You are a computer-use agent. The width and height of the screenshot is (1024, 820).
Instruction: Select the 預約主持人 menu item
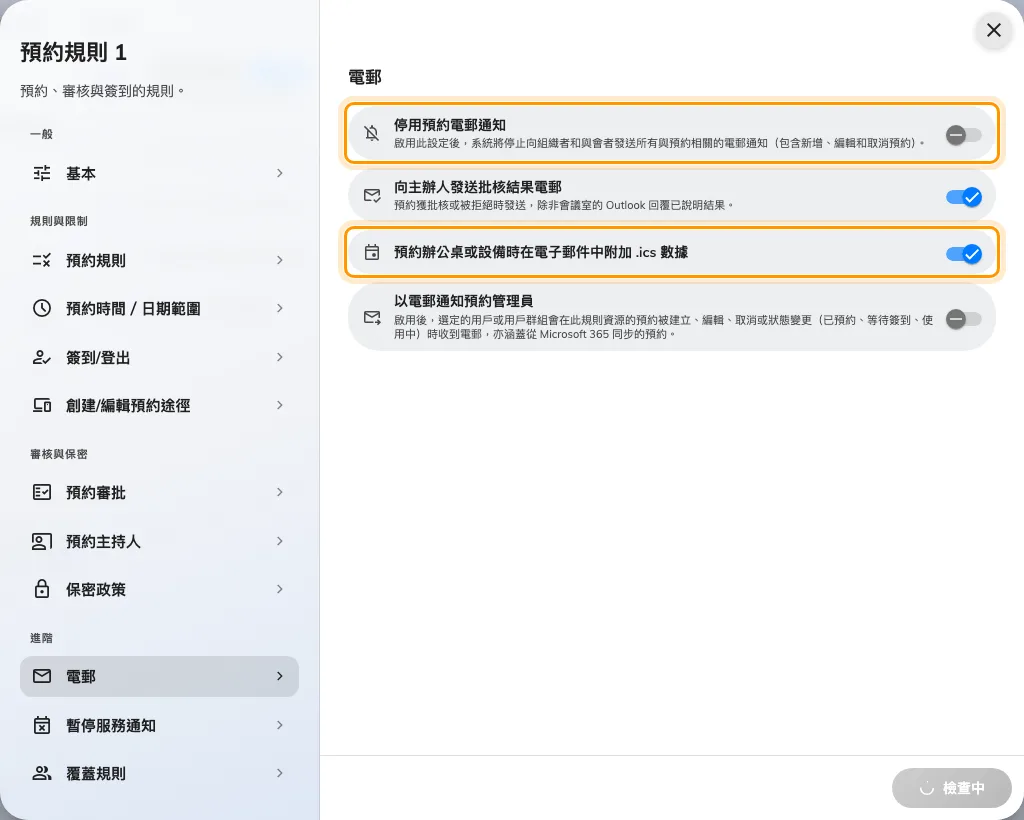[x=159, y=541]
